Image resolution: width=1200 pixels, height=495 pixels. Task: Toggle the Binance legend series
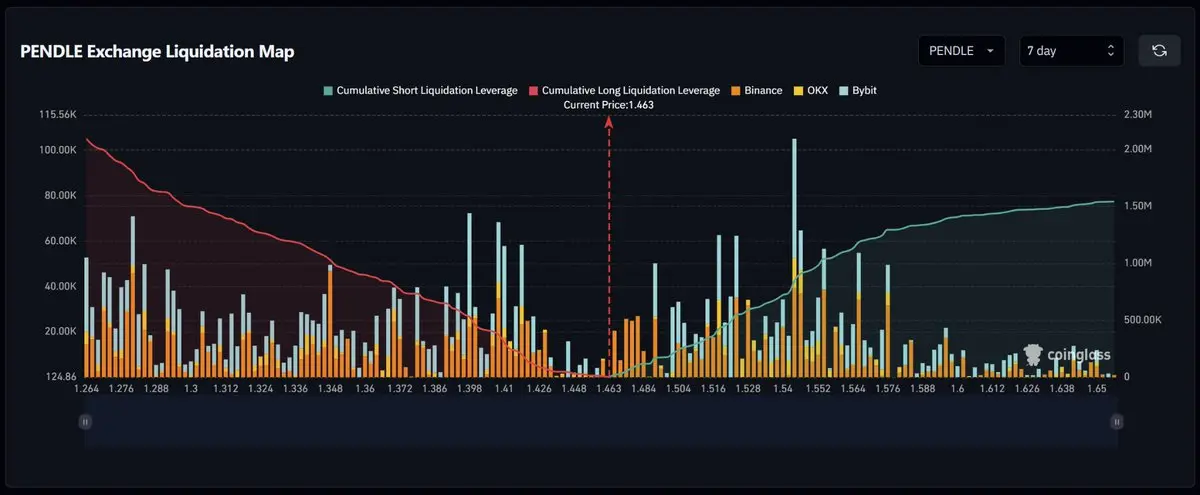(755, 90)
